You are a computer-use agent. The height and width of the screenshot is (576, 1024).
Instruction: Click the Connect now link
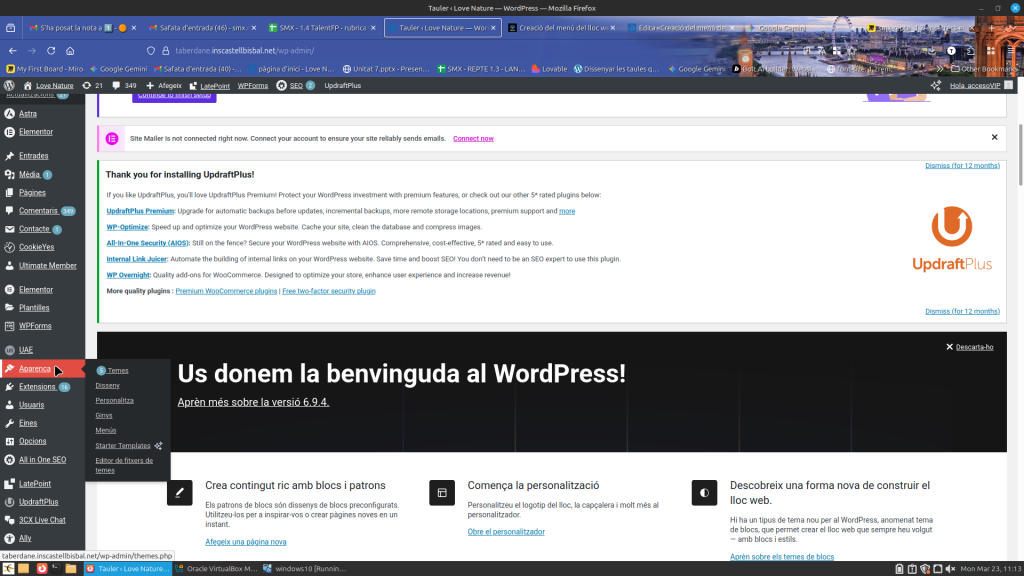473,138
